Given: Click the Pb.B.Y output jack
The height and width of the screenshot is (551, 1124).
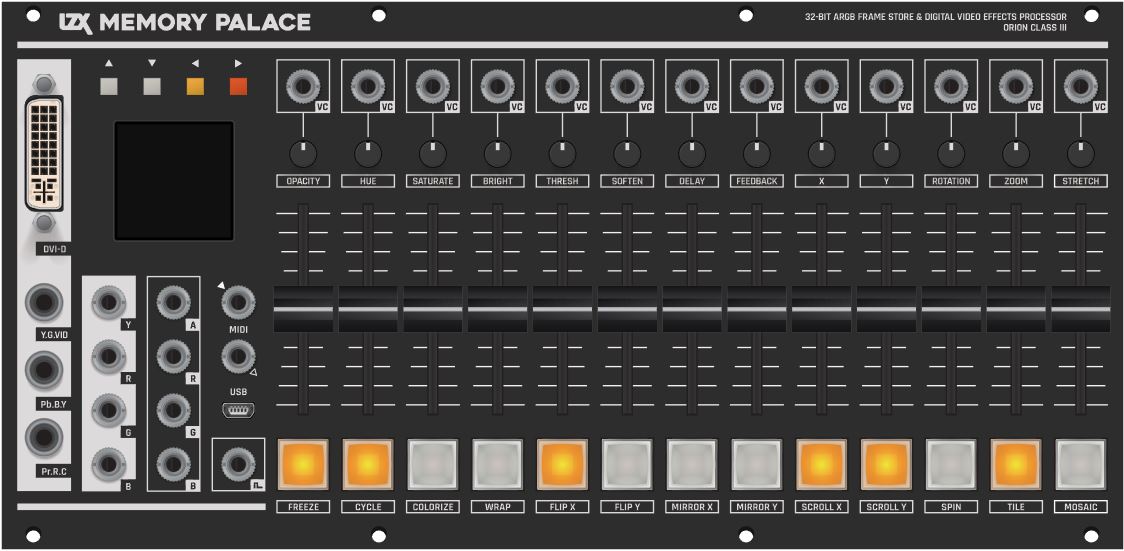Looking at the screenshot, I should (44, 370).
